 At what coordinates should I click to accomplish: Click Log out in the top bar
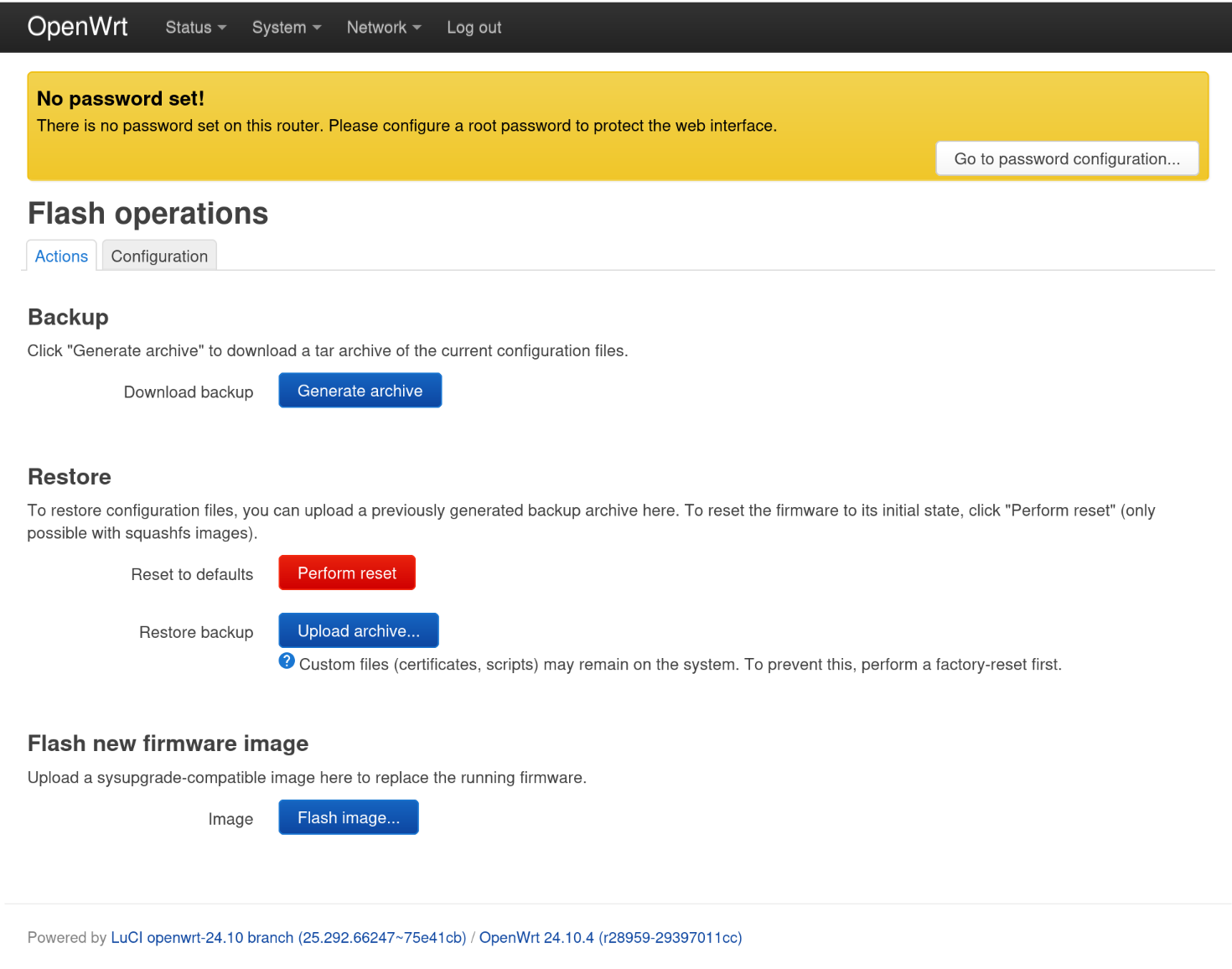(x=474, y=28)
